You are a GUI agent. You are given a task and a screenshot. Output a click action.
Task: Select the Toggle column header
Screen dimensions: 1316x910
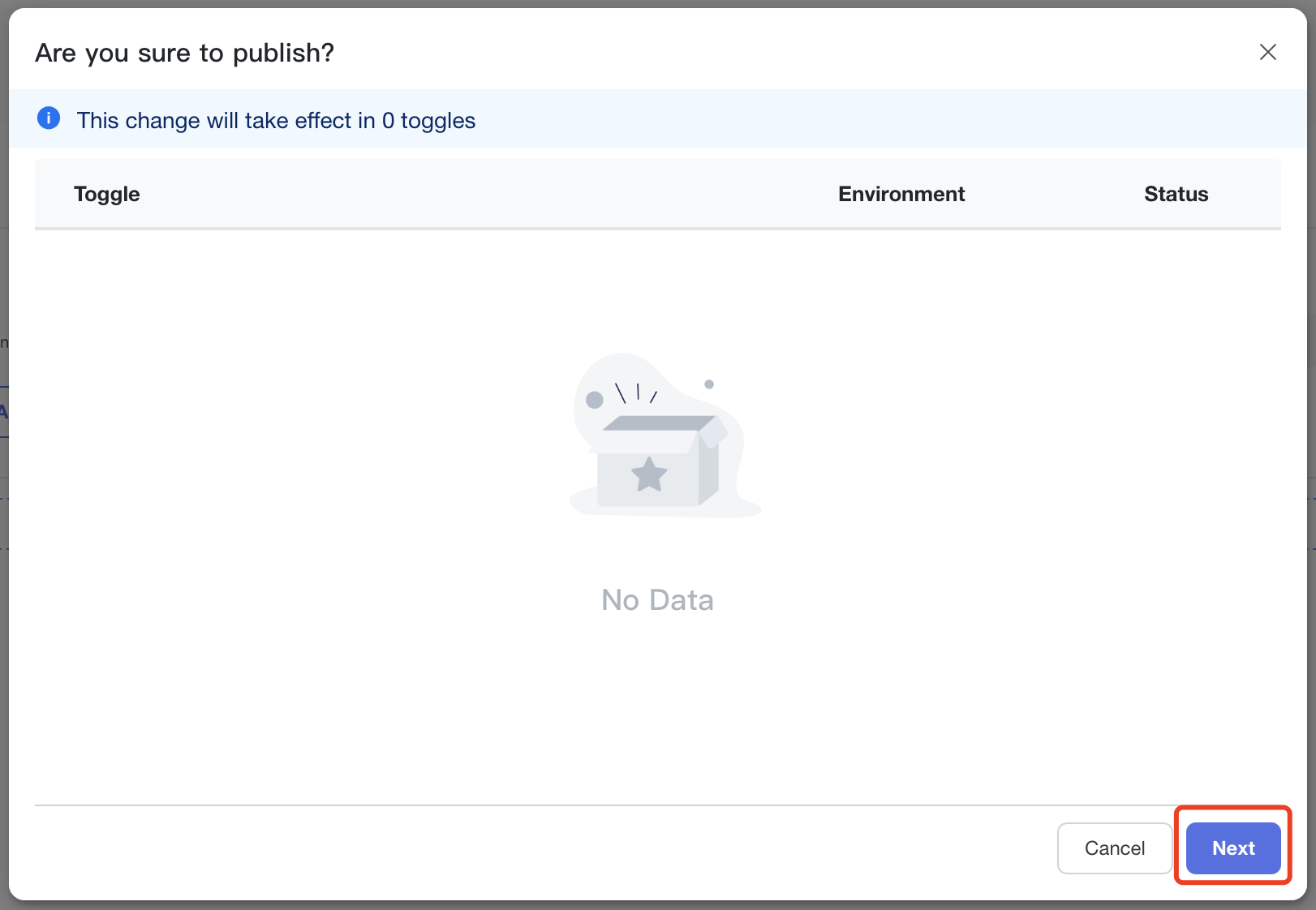107,195
